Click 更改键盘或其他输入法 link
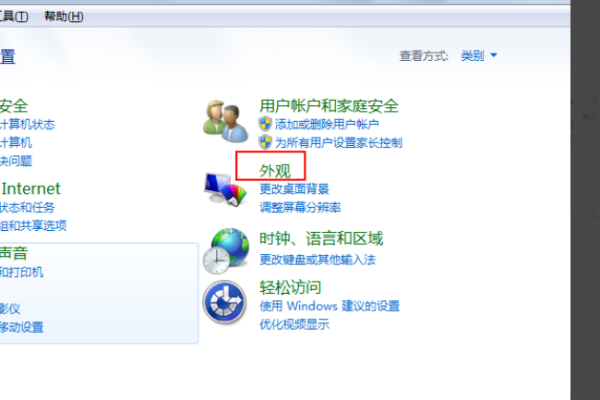Screen dimensions: 600x400 [x=318, y=260]
